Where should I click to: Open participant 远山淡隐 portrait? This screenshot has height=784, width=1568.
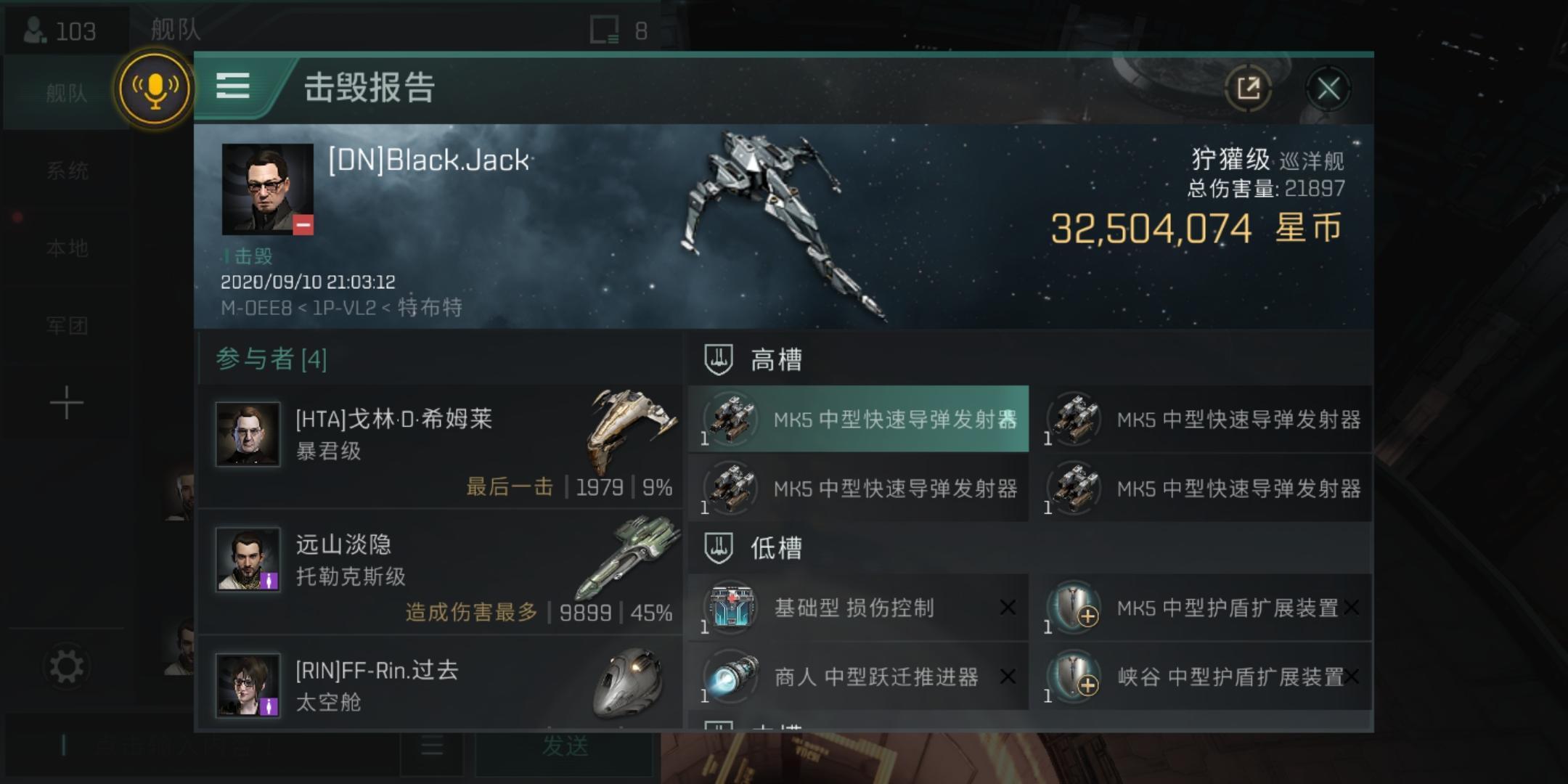coord(248,559)
